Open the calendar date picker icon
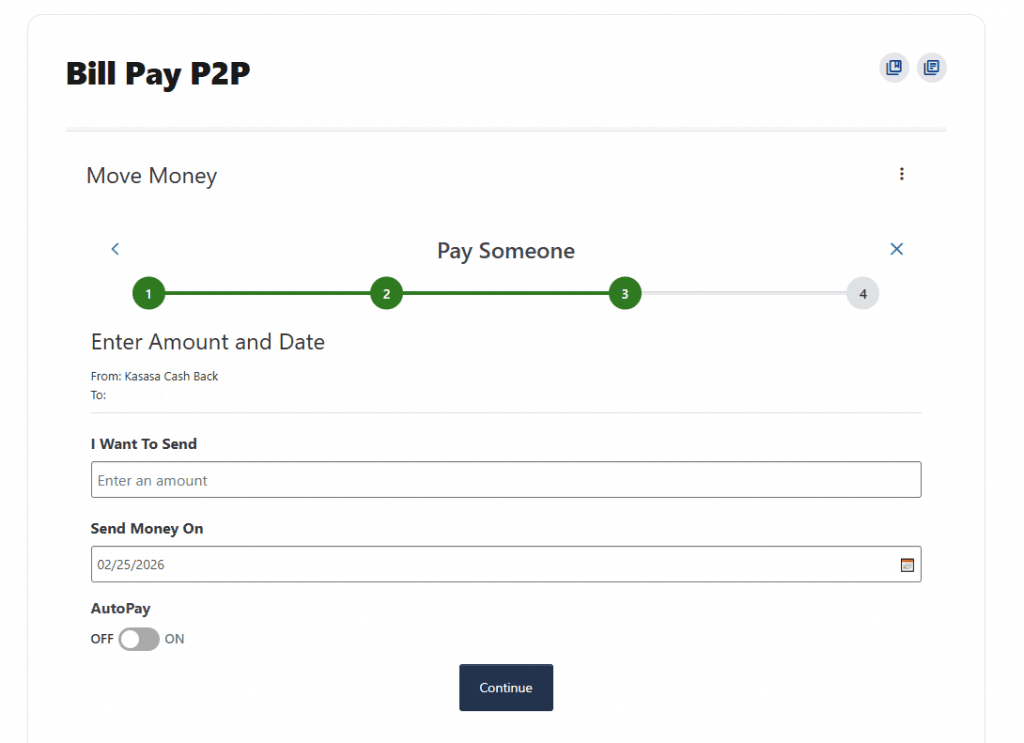Viewport: 1024px width, 743px height. [x=907, y=565]
